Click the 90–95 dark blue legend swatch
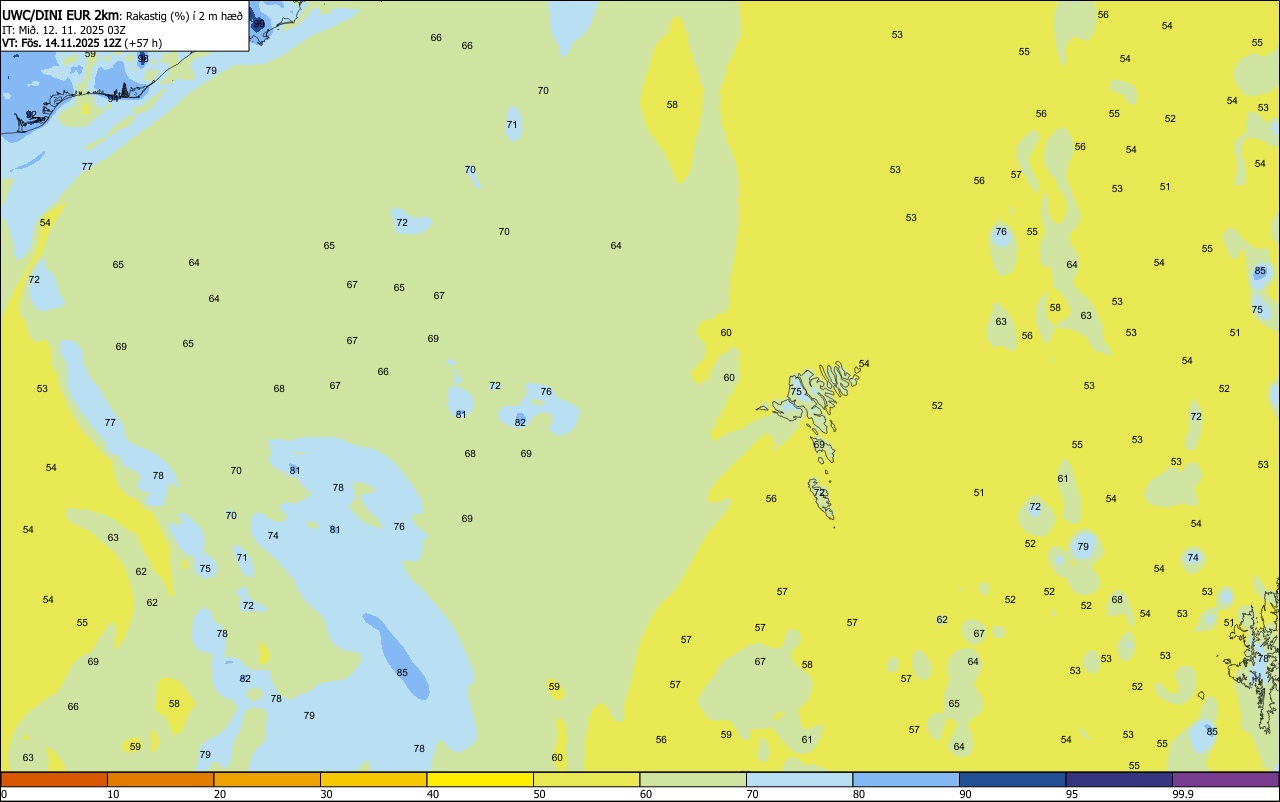The width and height of the screenshot is (1280, 802). (1012, 779)
